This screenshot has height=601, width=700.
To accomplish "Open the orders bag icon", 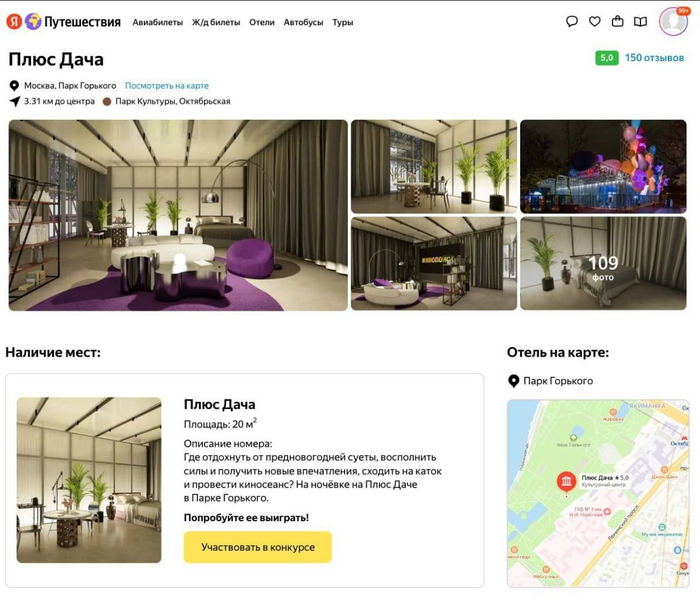I will pos(617,21).
